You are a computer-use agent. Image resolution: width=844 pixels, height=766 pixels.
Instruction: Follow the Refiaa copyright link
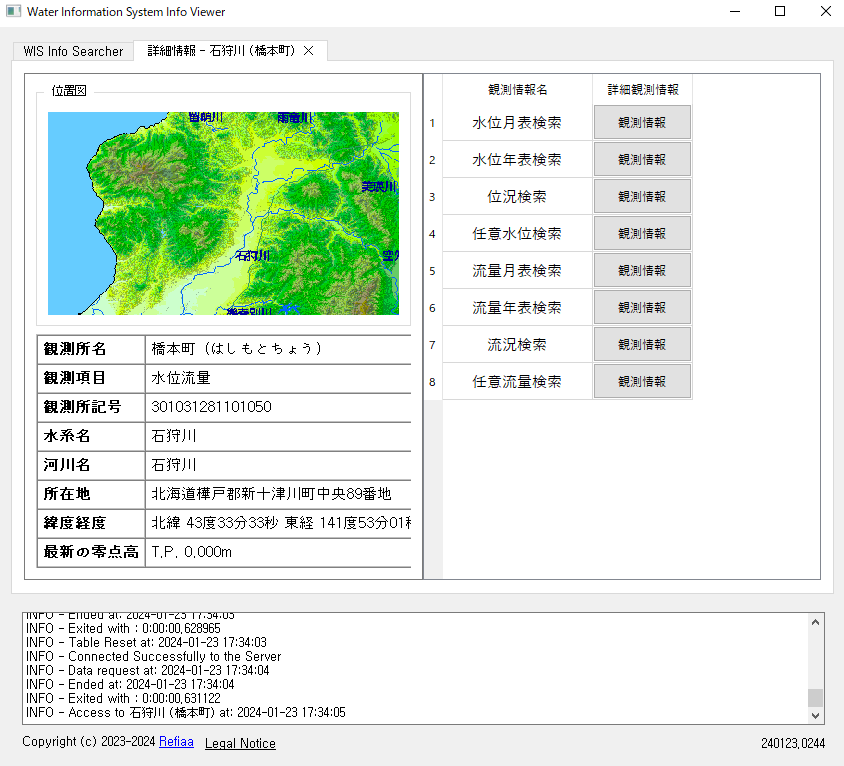click(x=176, y=742)
